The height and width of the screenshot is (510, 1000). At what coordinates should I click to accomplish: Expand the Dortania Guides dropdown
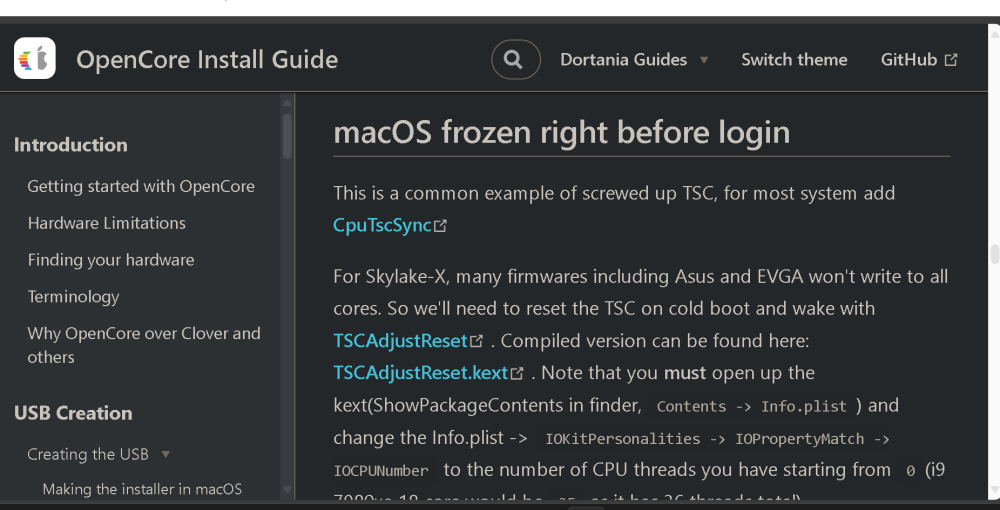coord(634,60)
